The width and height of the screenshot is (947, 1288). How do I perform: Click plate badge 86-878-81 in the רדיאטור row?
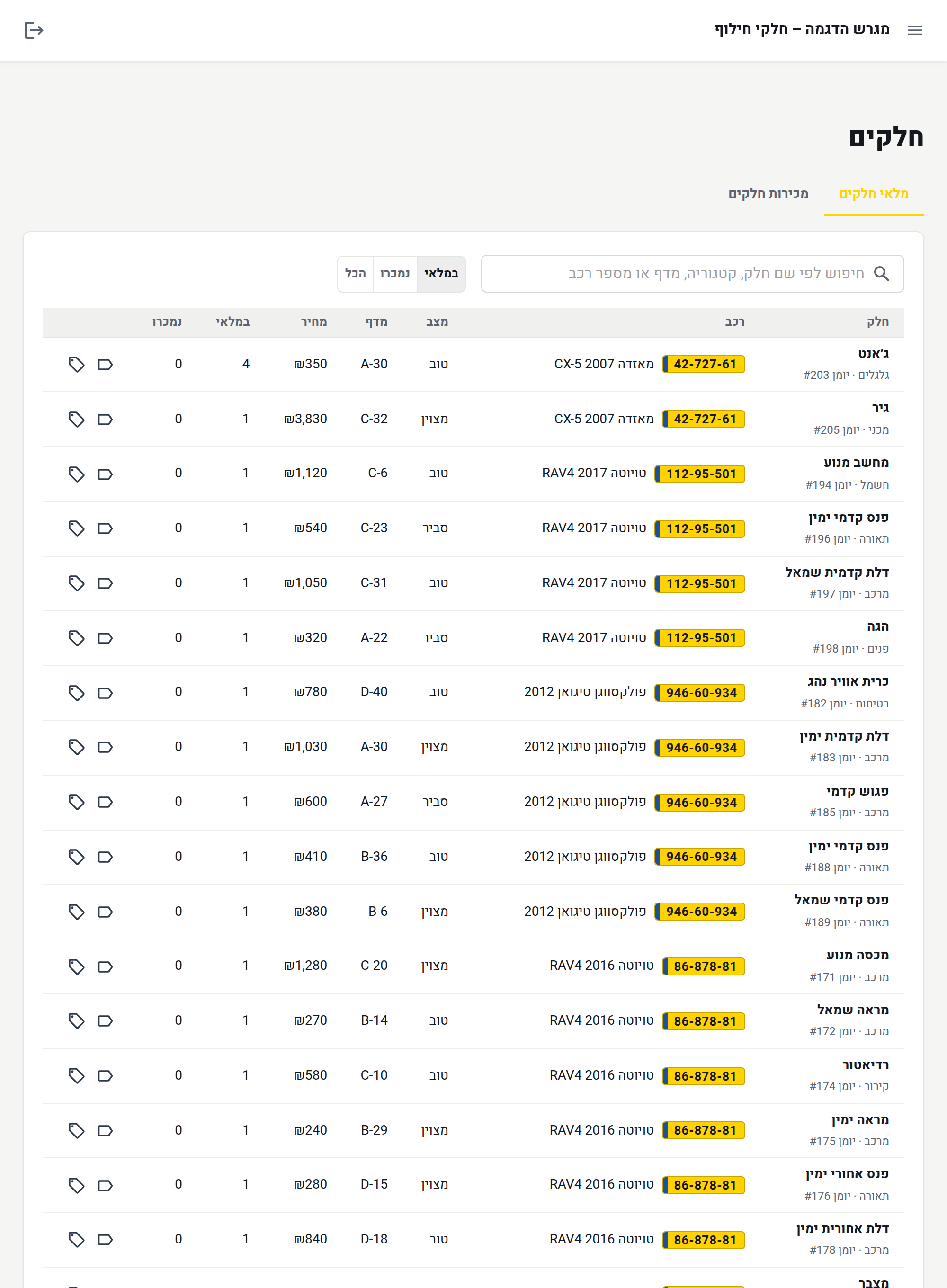pos(703,1076)
